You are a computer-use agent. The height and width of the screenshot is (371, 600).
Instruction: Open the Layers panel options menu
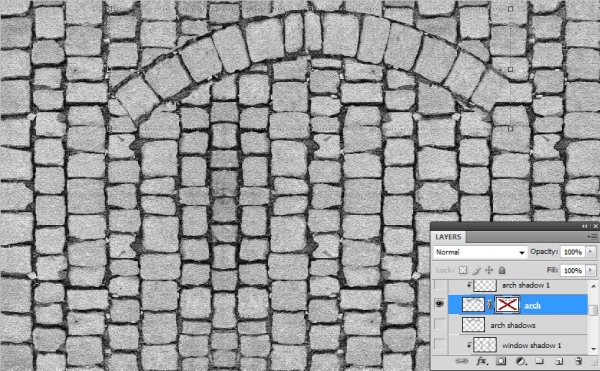[592, 237]
